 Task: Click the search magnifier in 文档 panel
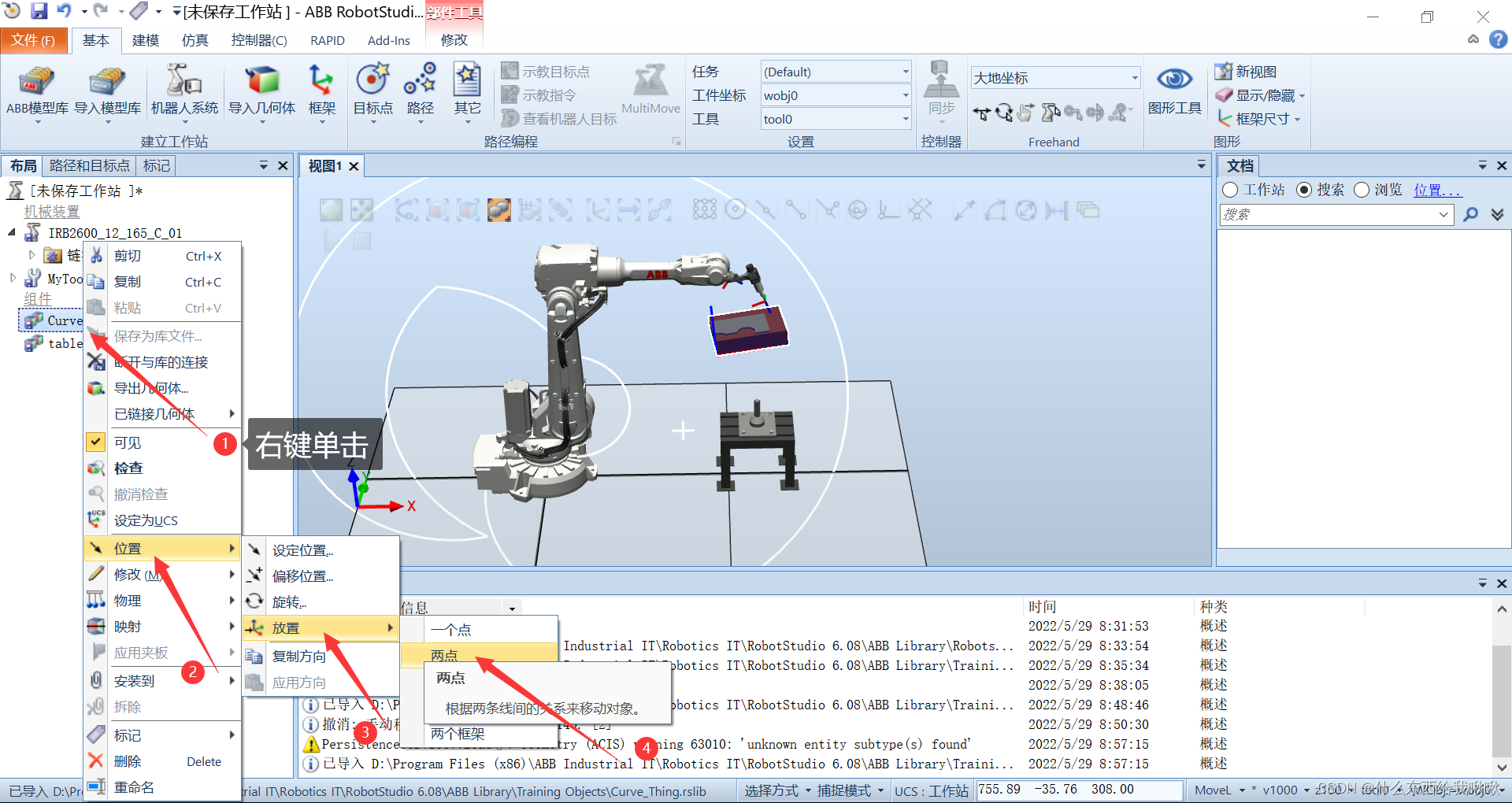click(x=1470, y=214)
